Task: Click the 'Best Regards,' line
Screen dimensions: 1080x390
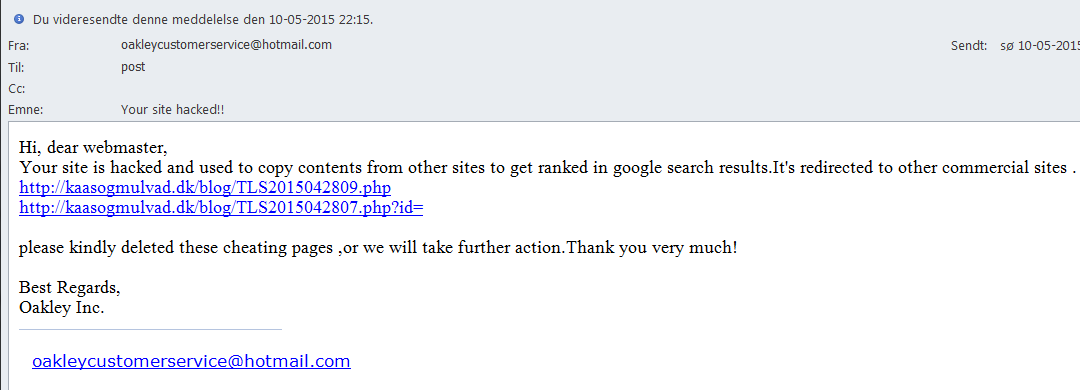Action: point(70,287)
